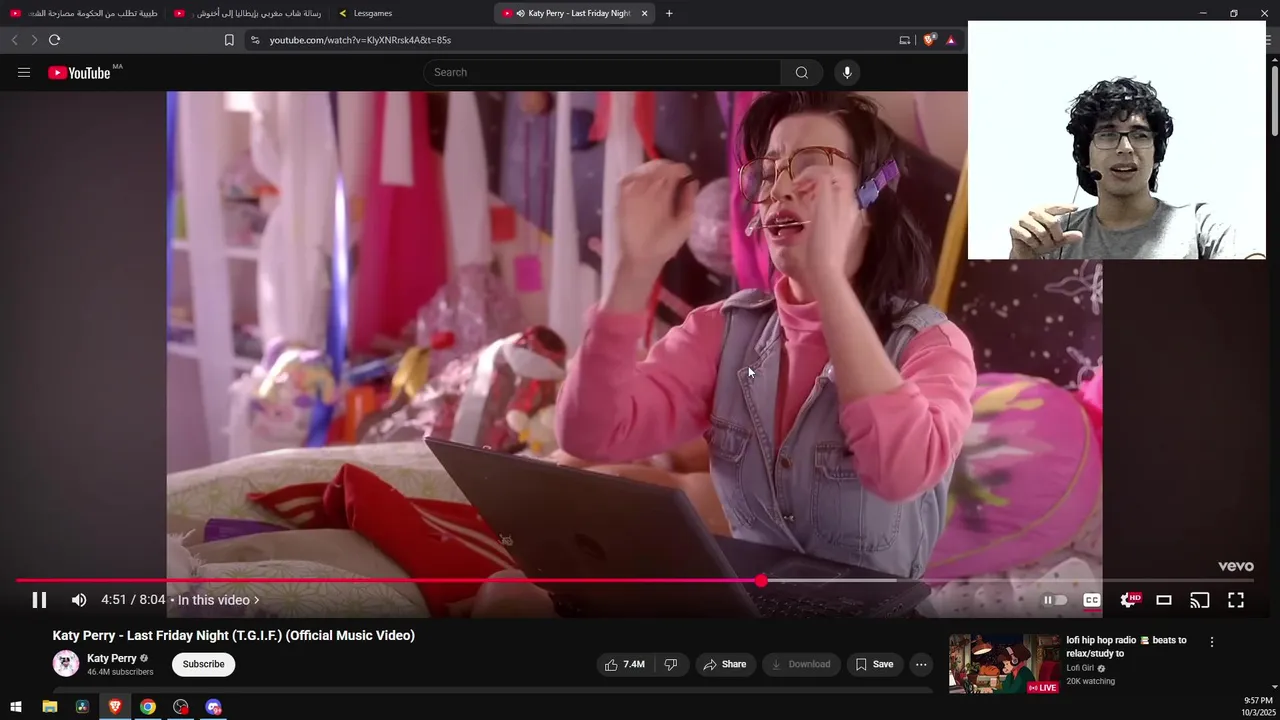Screen dimensions: 1280x720
Task: Open lofi hip hop radio title link
Action: [1126, 646]
